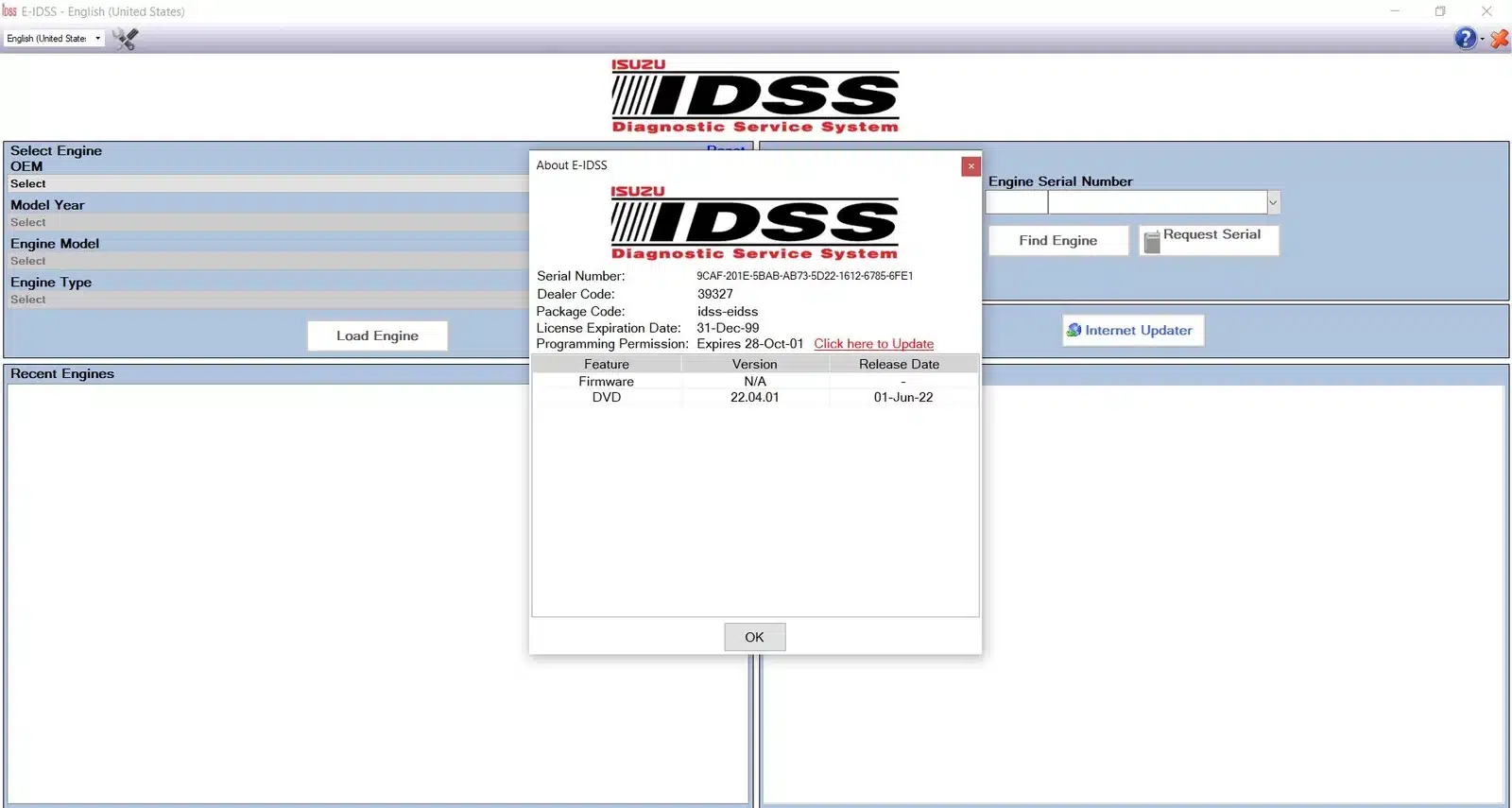Expand the Engine Serial Number dropdown arrow
The width and height of the screenshot is (1512, 808).
pos(1273,202)
